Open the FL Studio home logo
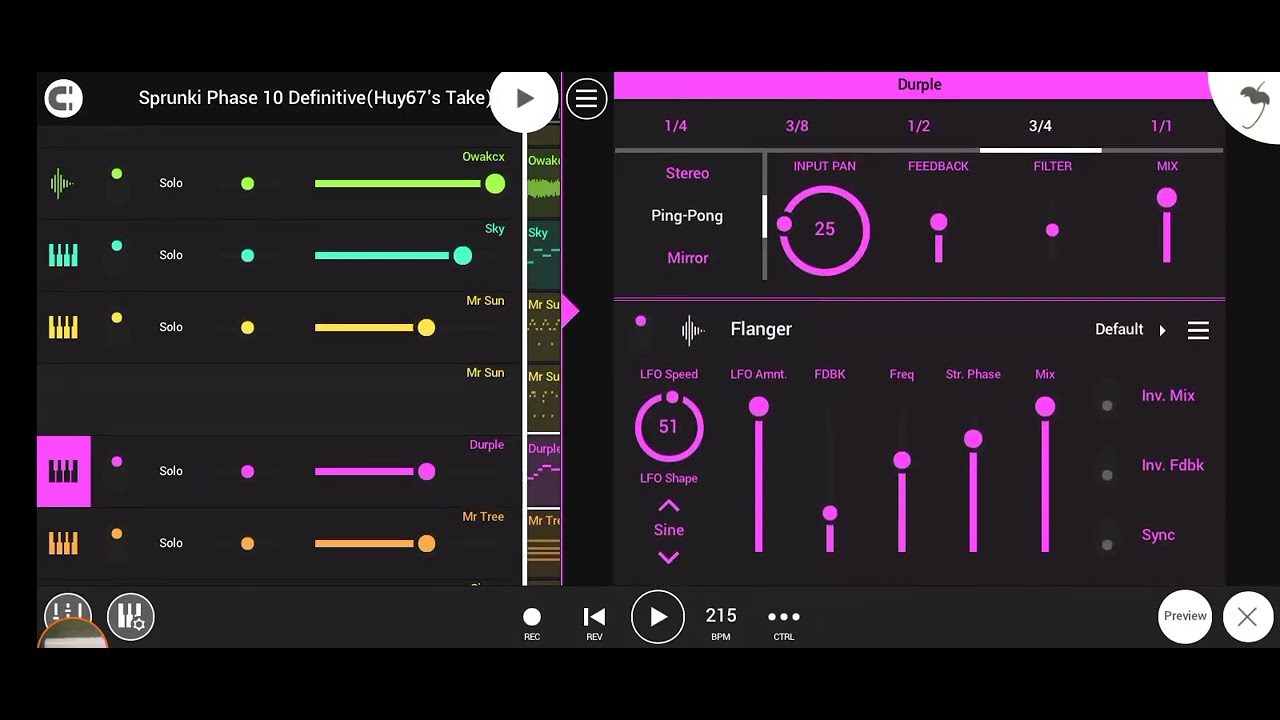 (63, 98)
